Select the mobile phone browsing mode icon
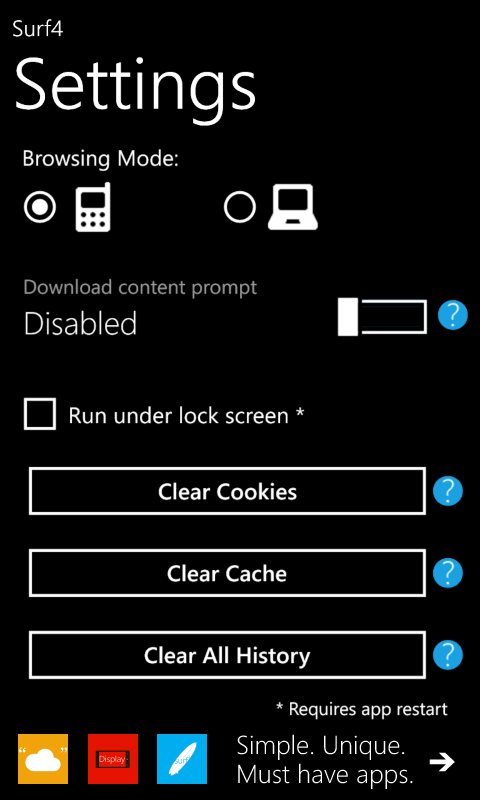The height and width of the screenshot is (800, 480). (93, 207)
